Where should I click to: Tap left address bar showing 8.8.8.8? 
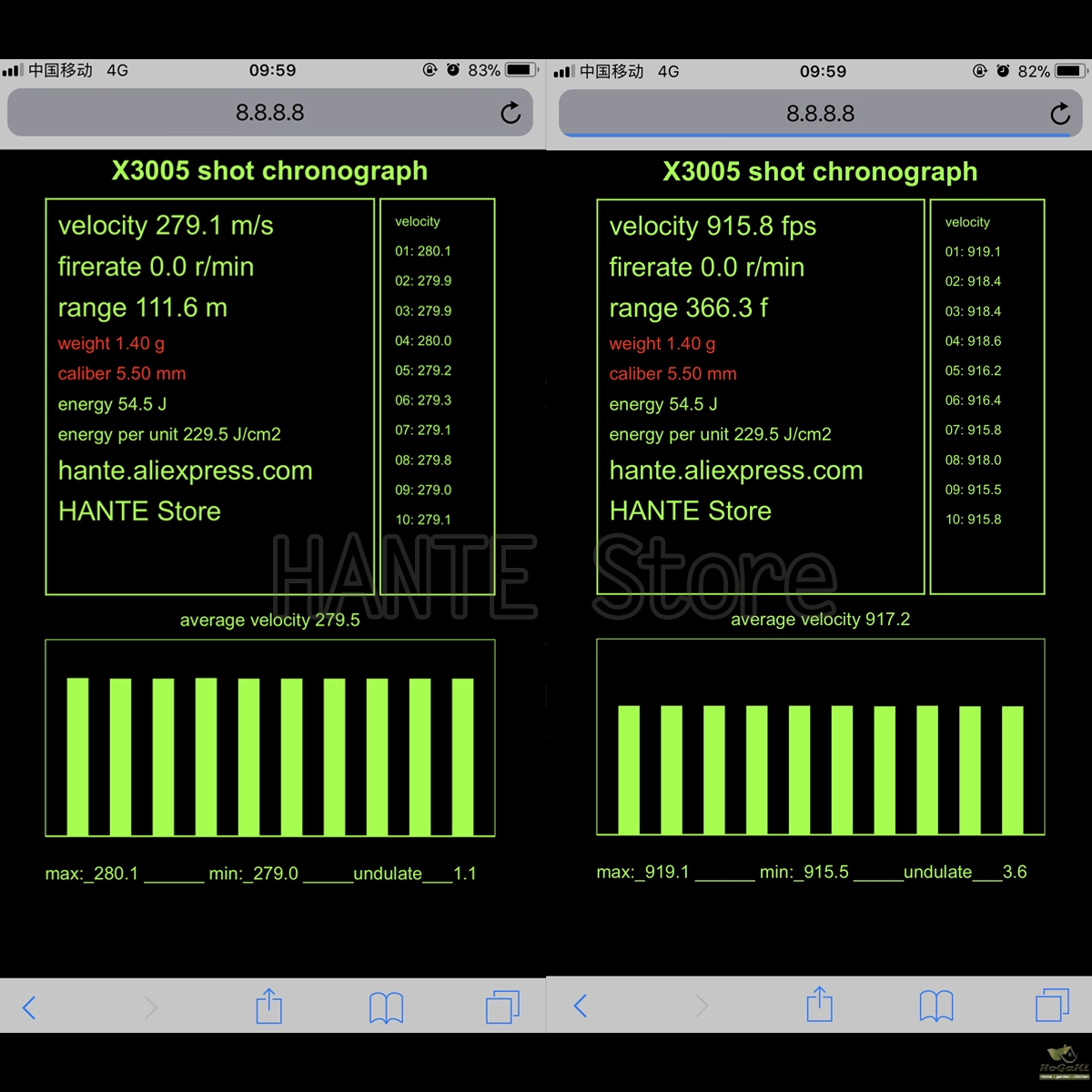[269, 113]
